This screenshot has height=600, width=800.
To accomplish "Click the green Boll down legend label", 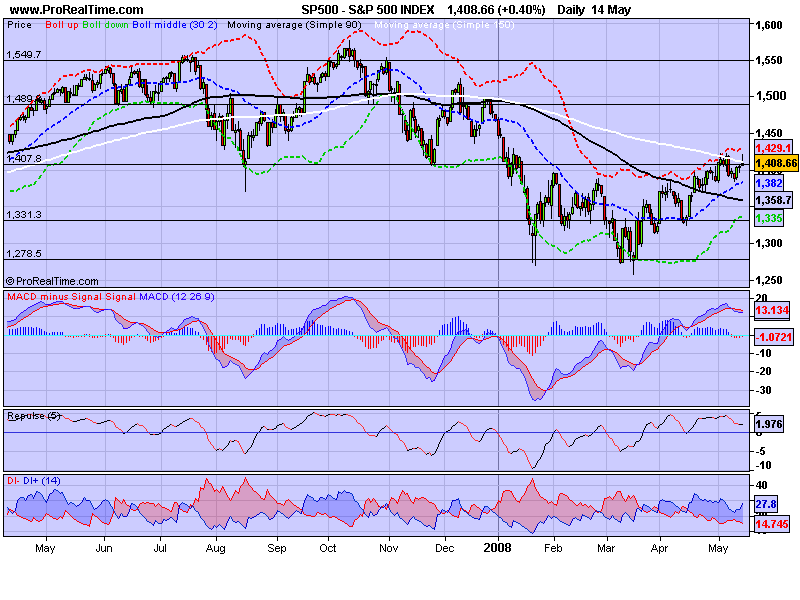I will [106, 24].
